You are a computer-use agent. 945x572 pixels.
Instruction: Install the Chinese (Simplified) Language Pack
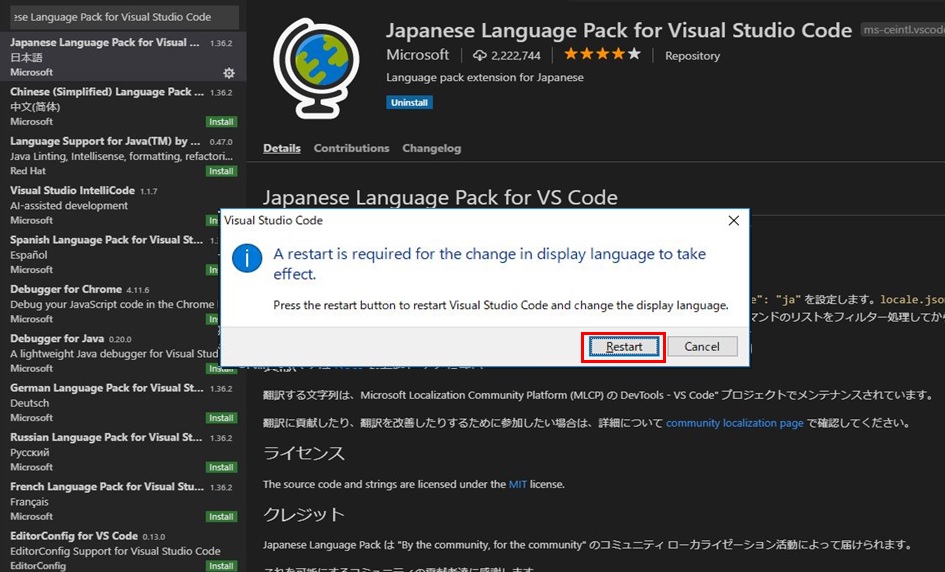coord(221,122)
